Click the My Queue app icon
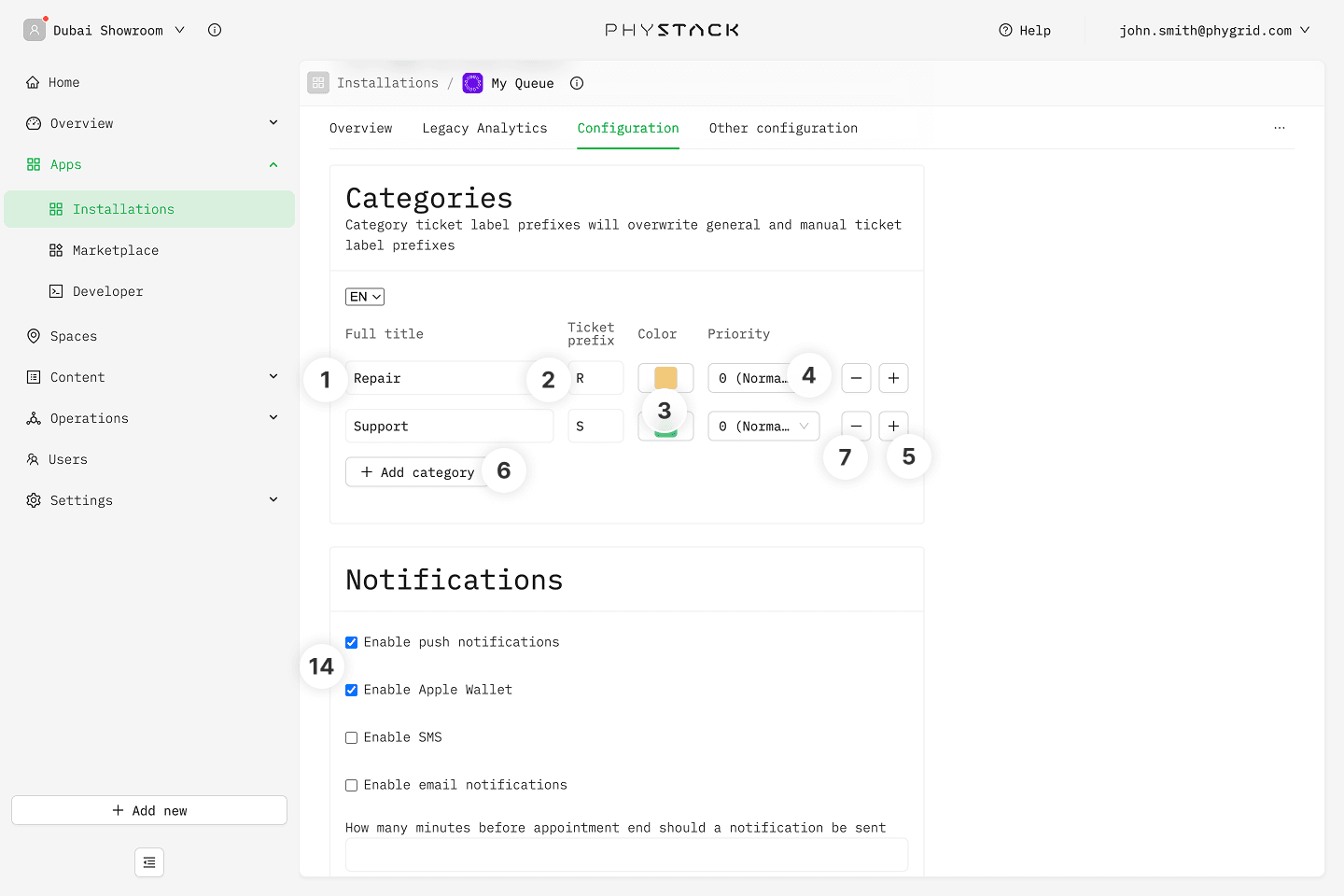 (473, 83)
